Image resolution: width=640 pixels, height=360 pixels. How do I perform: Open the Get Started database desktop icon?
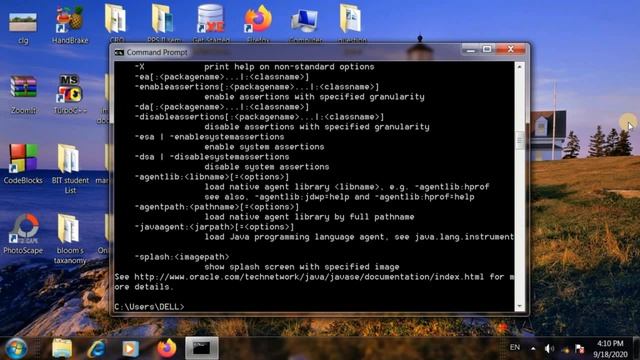(x=211, y=22)
